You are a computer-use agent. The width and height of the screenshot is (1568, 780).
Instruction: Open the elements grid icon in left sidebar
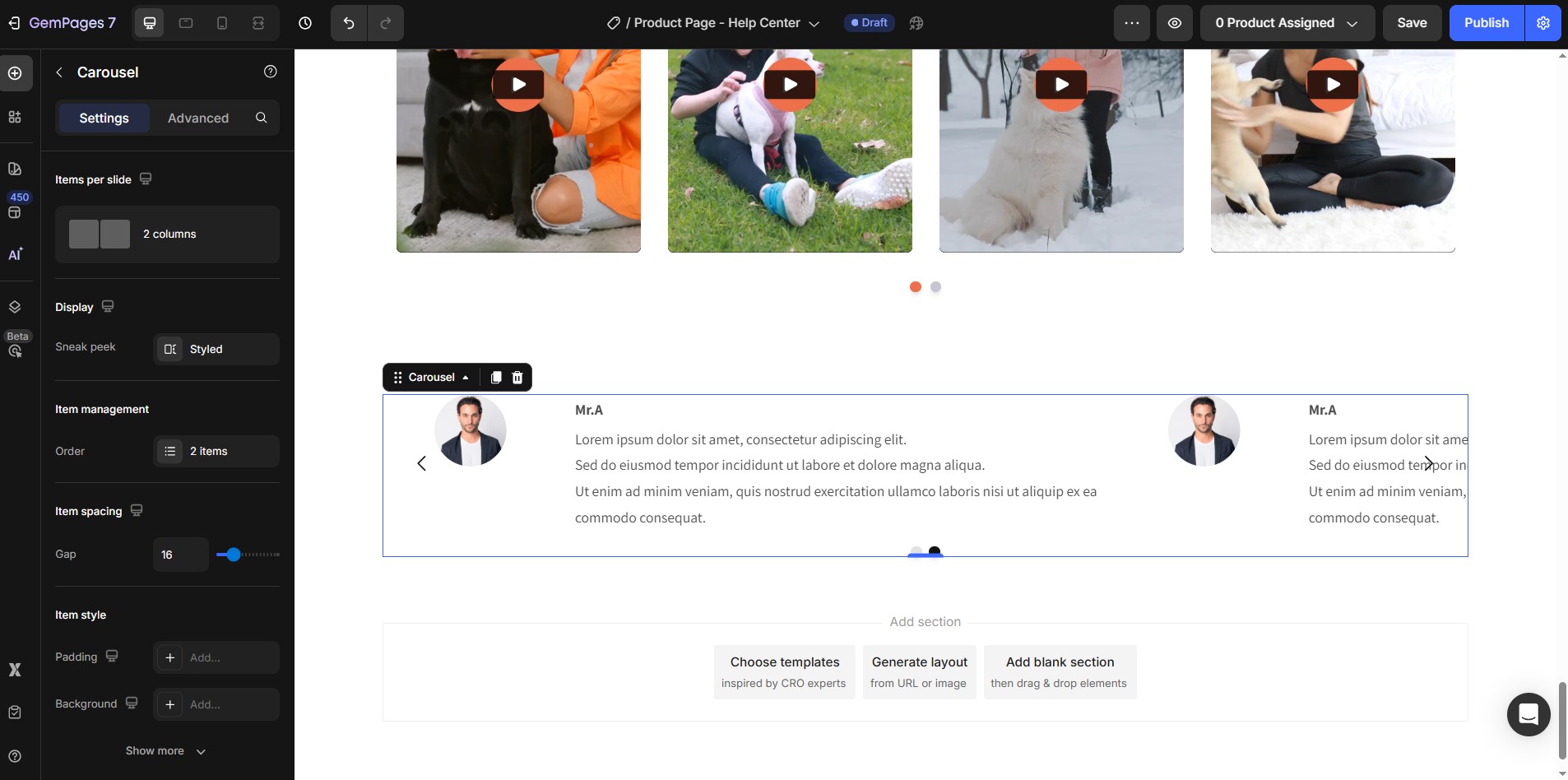(15, 117)
